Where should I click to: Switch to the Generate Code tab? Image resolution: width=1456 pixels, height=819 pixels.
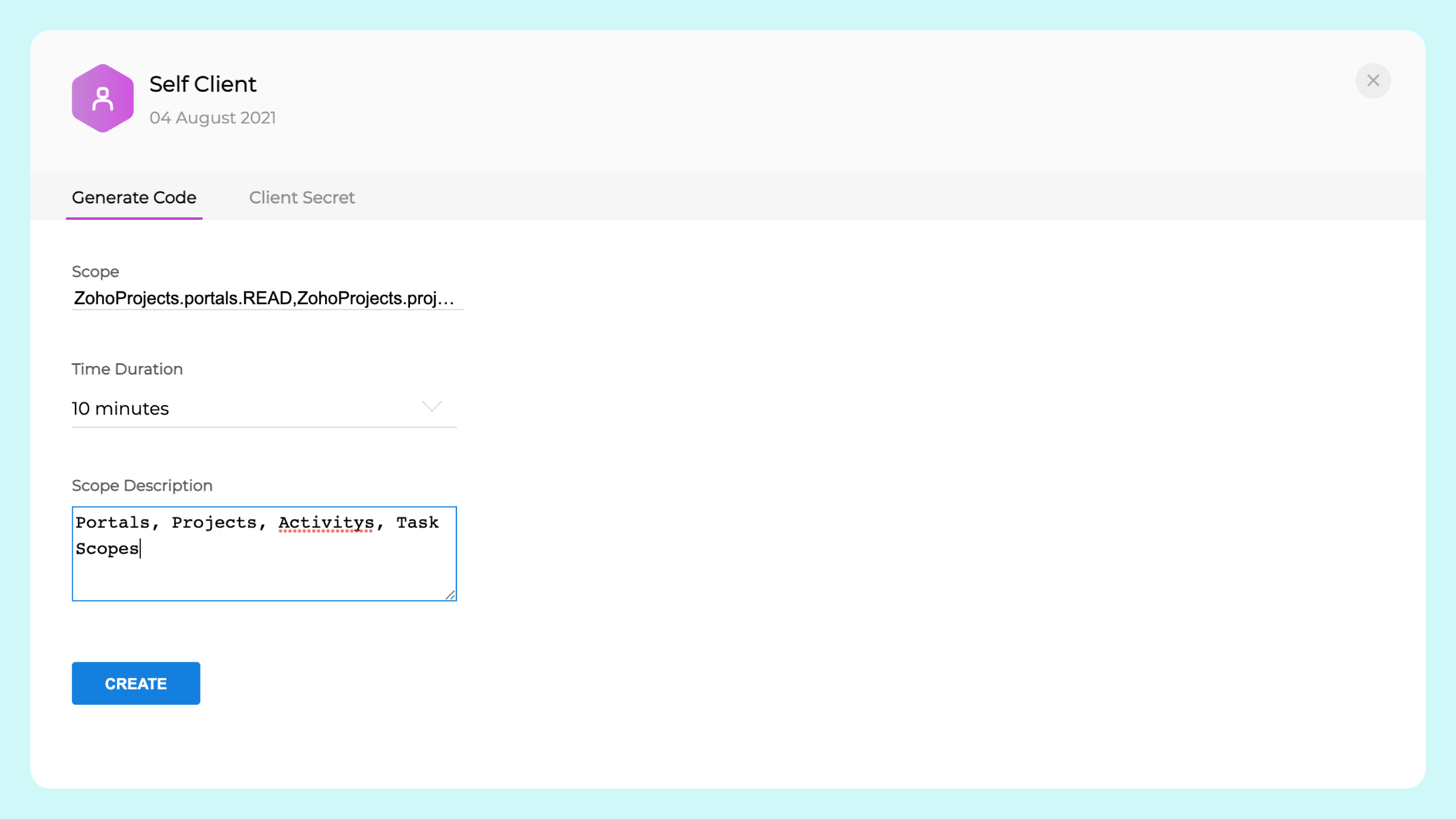pos(134,197)
